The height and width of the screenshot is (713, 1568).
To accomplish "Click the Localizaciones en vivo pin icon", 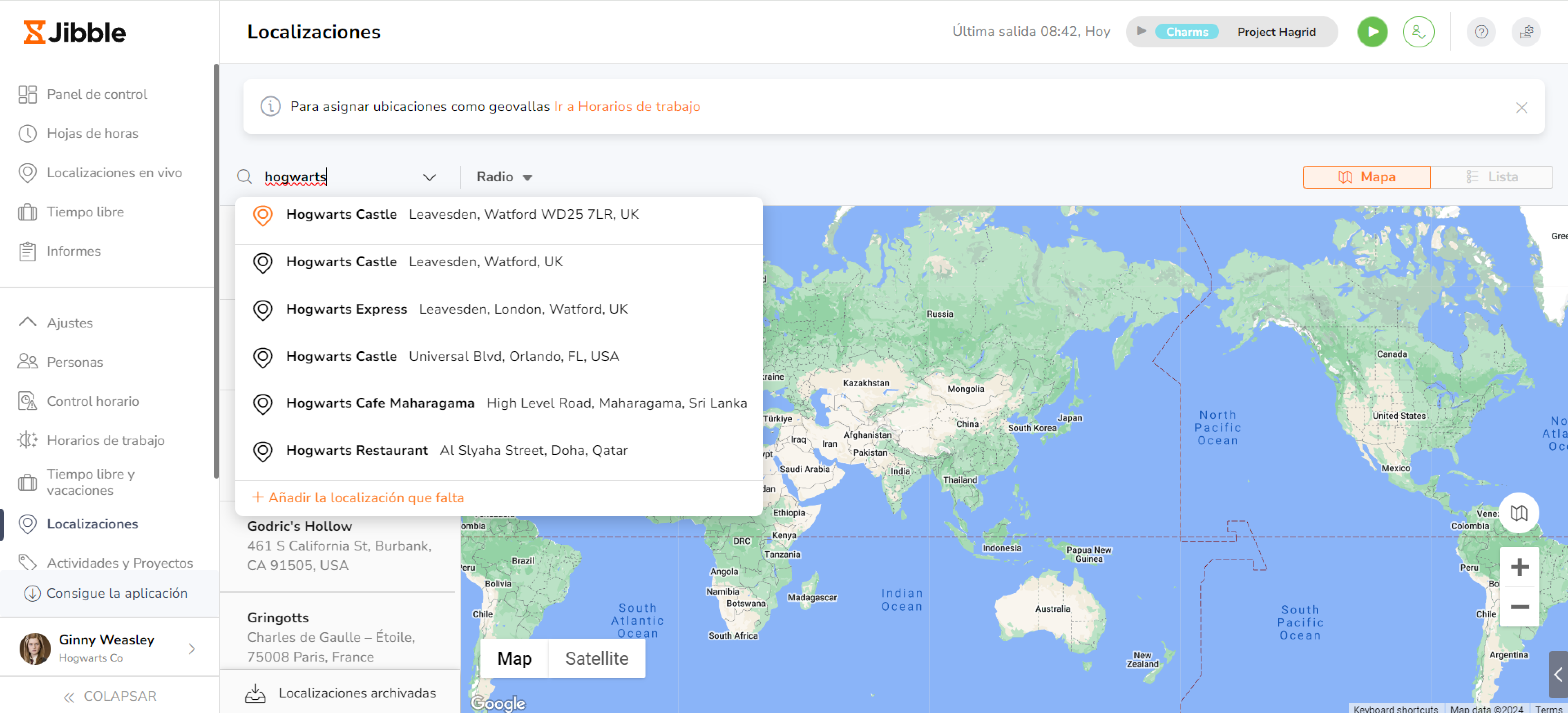I will tap(27, 173).
